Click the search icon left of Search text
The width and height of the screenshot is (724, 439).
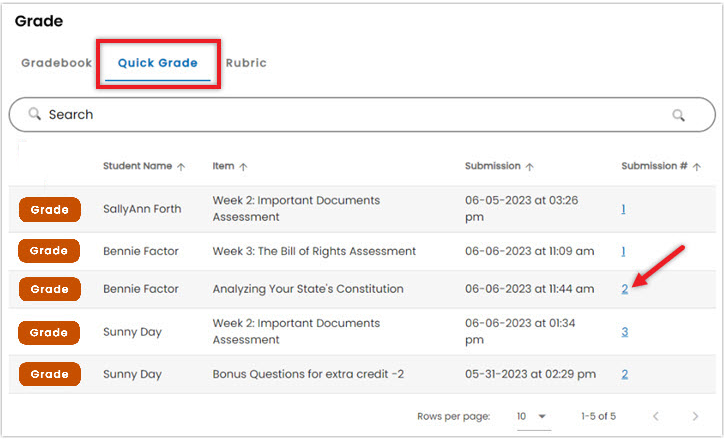(34, 114)
